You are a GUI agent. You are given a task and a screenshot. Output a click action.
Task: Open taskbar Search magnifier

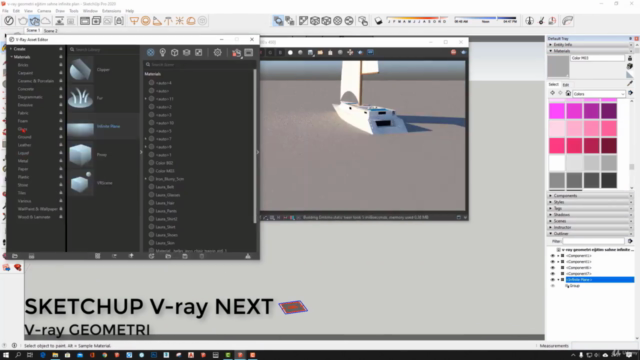(x=18, y=355)
